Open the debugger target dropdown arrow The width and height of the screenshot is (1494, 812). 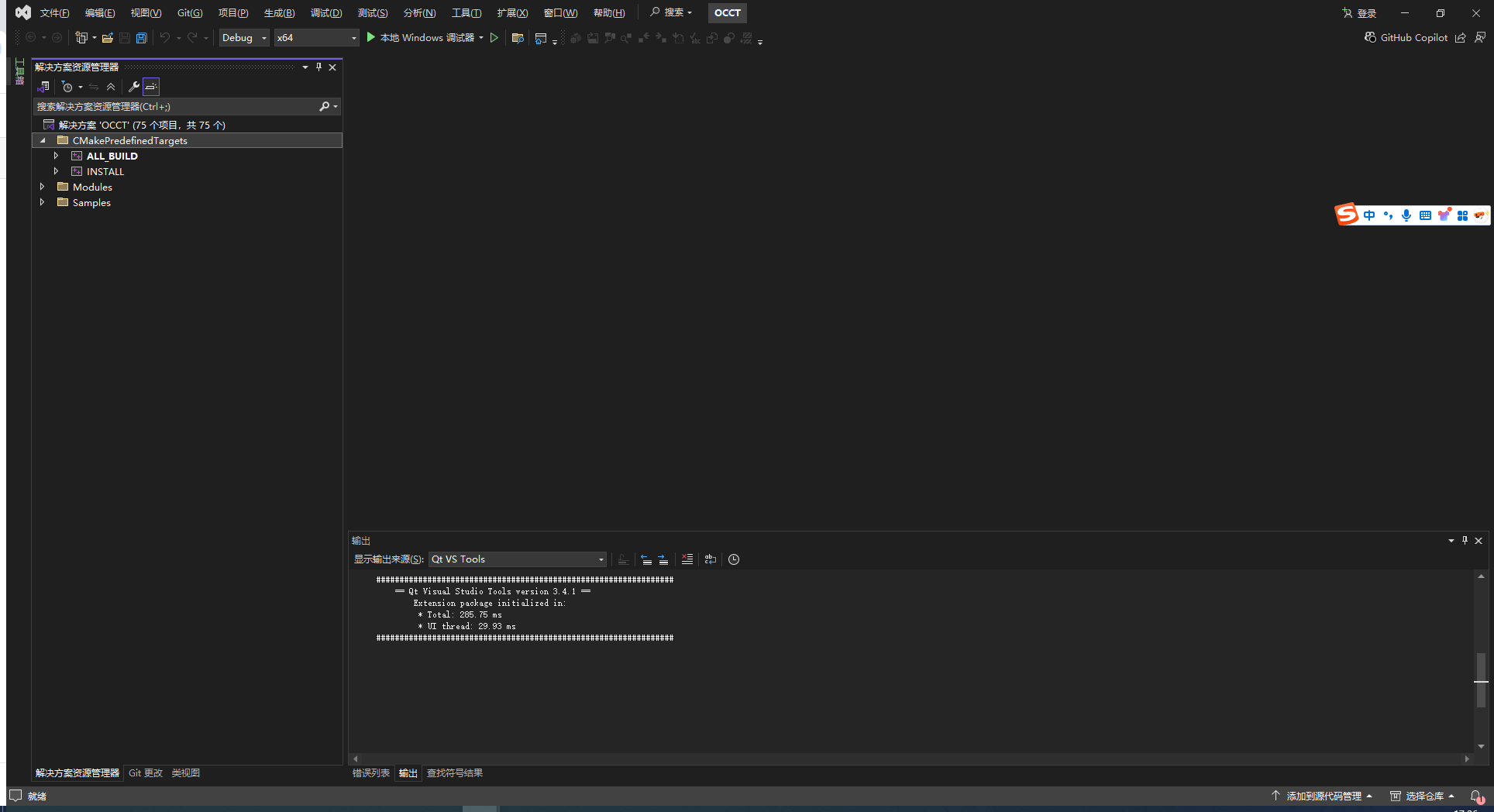481,38
